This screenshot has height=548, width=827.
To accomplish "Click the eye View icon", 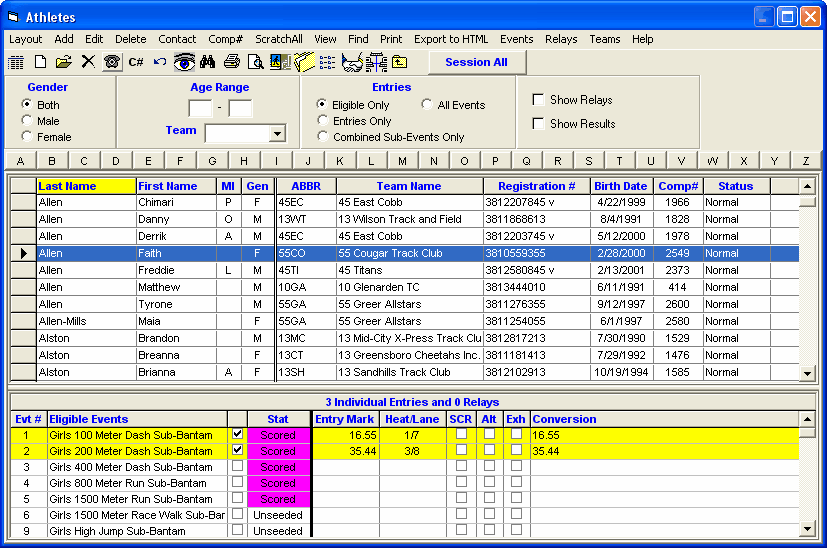I will pyautogui.click(x=184, y=62).
